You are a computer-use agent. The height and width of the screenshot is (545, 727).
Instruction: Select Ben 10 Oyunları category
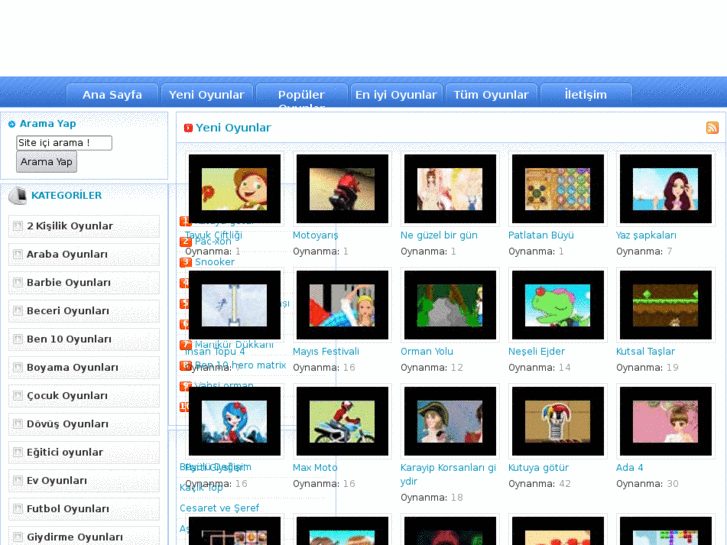tap(69, 339)
